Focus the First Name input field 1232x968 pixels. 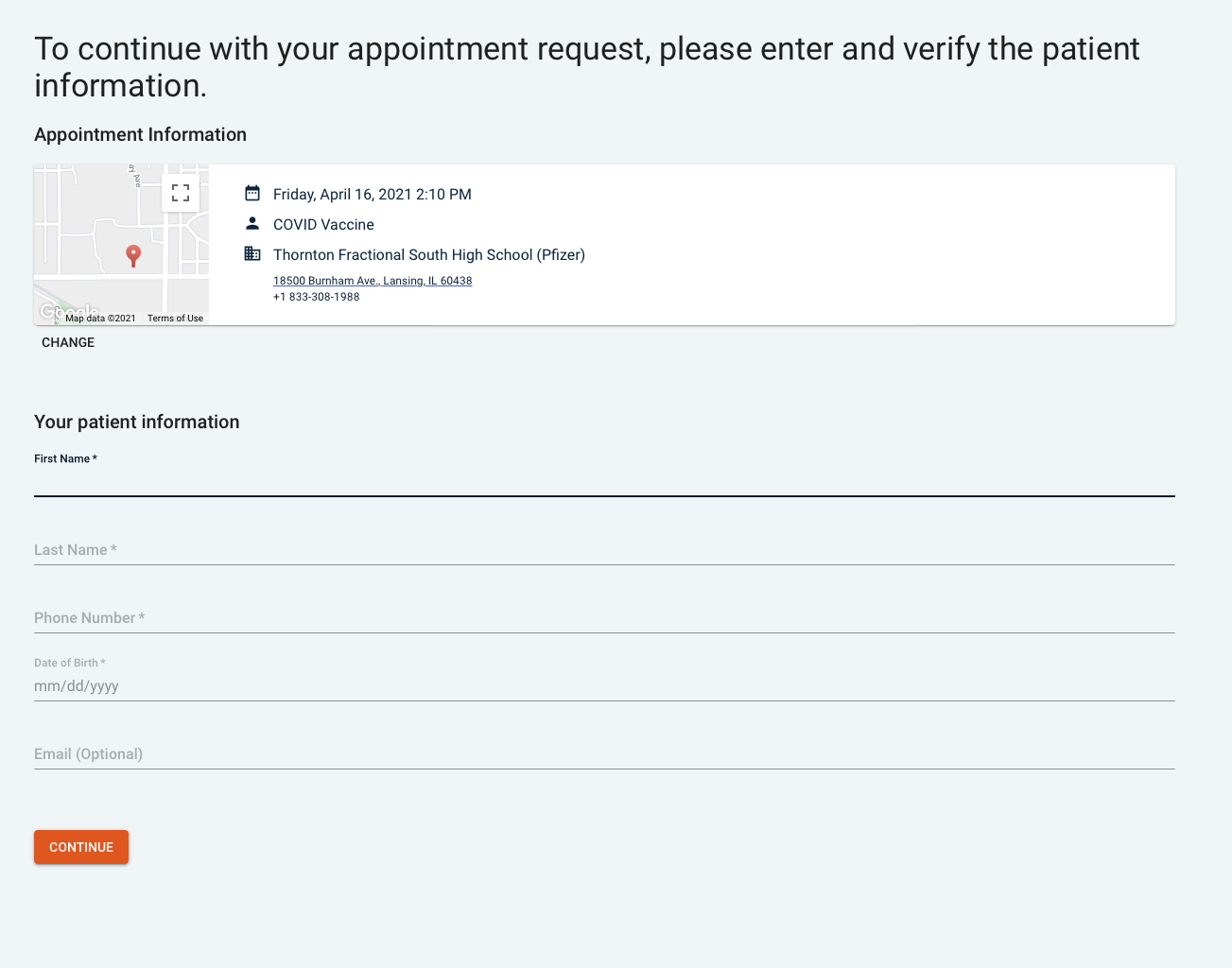pyautogui.click(x=604, y=481)
